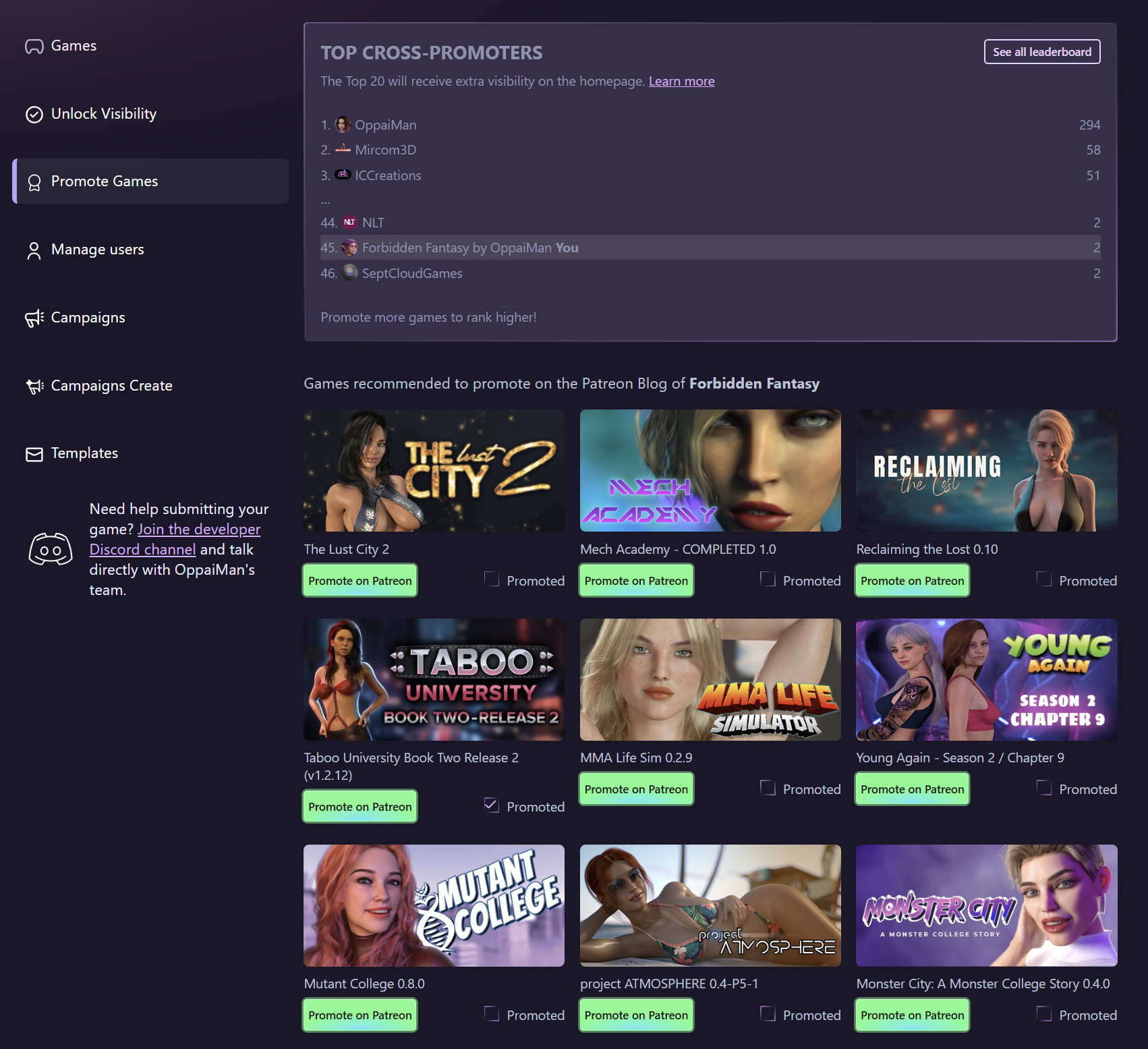Open the Reclaiming the Lost thumbnail
This screenshot has height=1049, width=1148.
click(x=987, y=471)
